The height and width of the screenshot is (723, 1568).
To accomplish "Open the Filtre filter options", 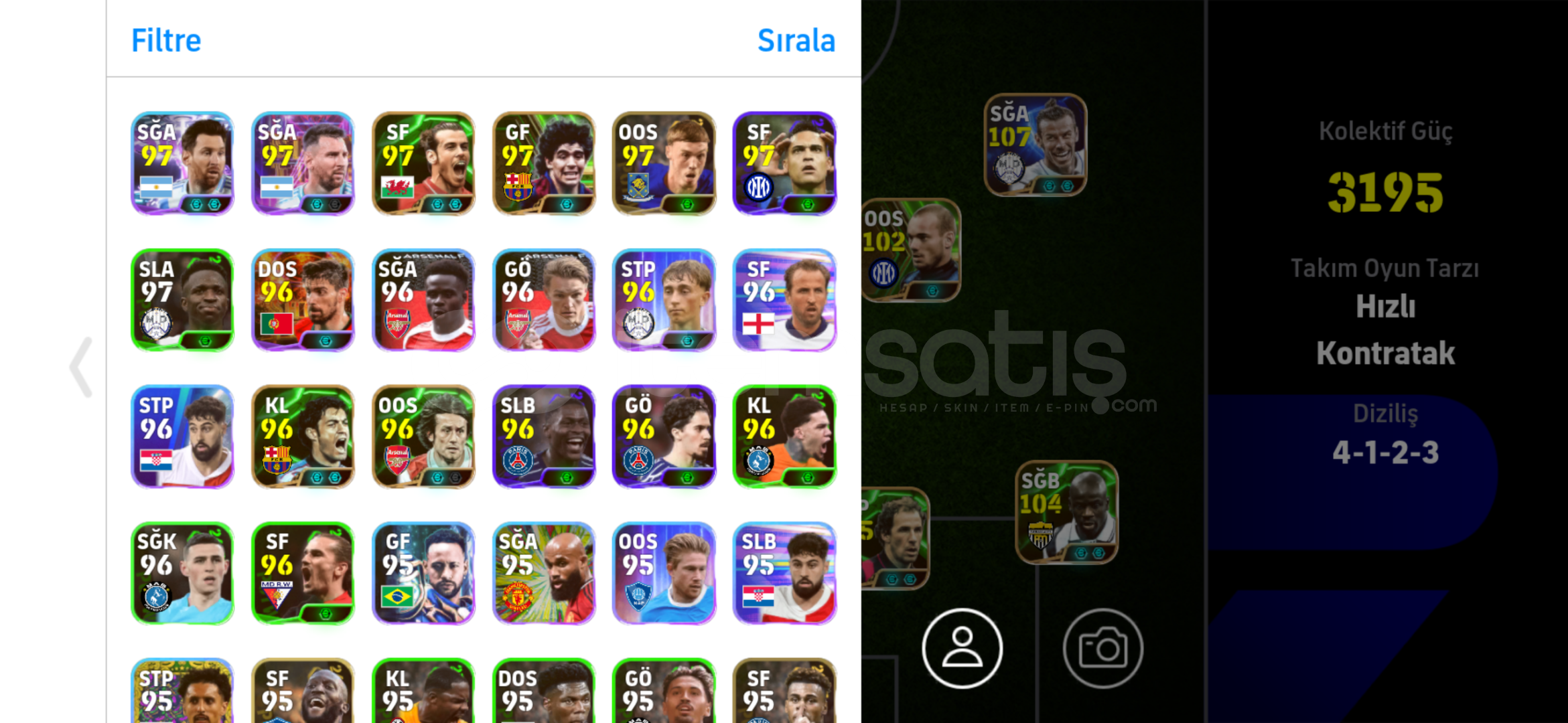I will point(165,40).
